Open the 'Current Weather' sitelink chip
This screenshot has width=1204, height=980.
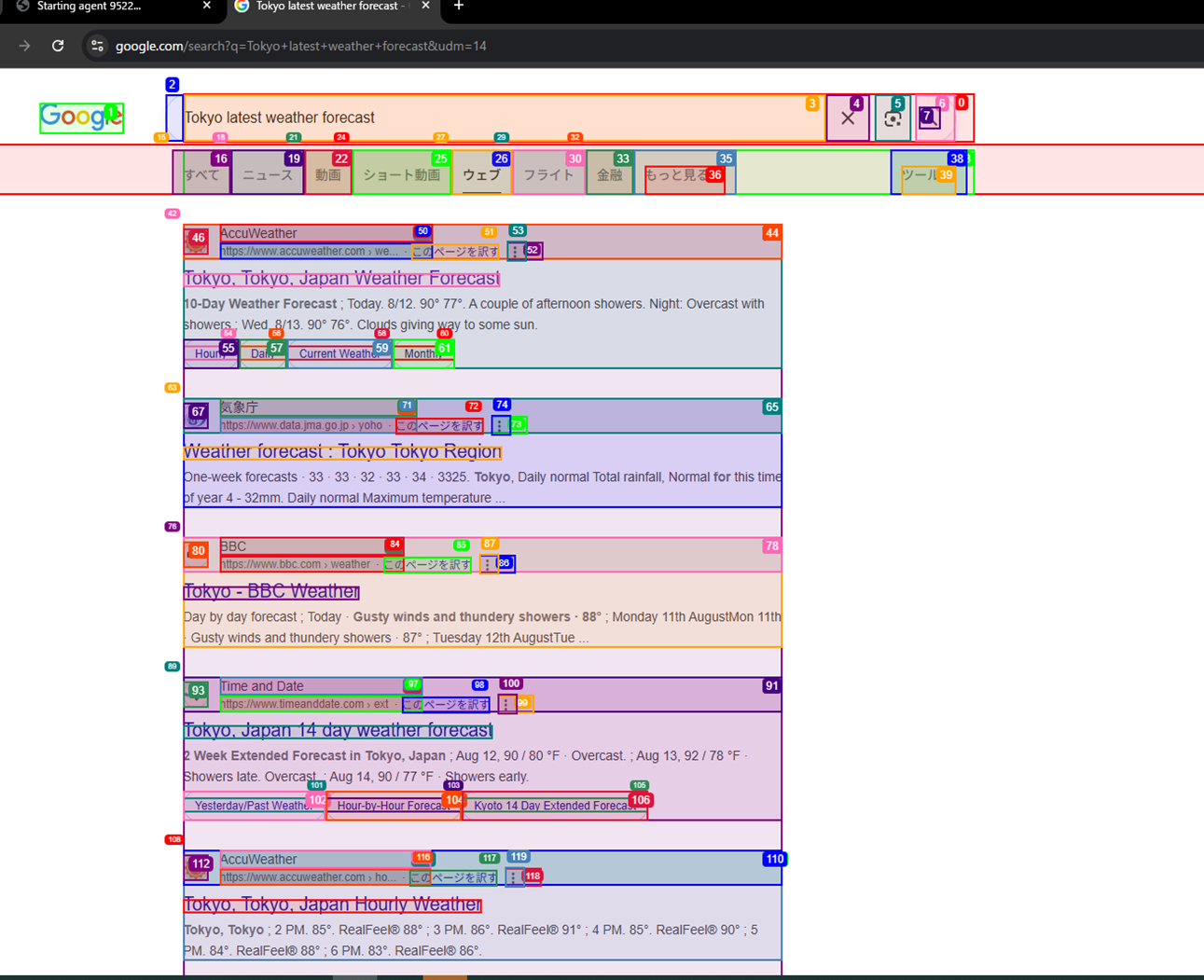pos(339,354)
